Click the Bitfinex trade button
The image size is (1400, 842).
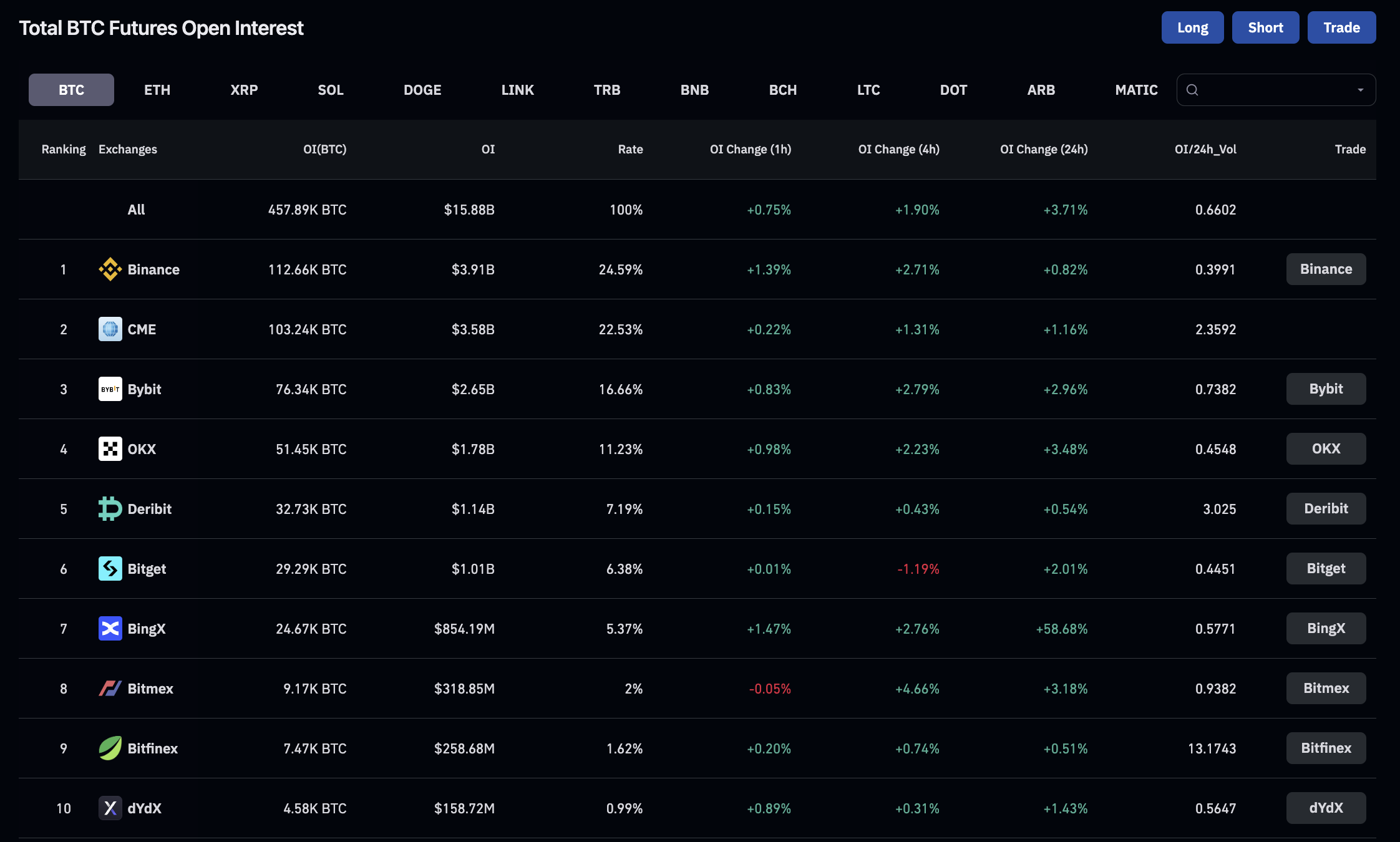(x=1326, y=748)
